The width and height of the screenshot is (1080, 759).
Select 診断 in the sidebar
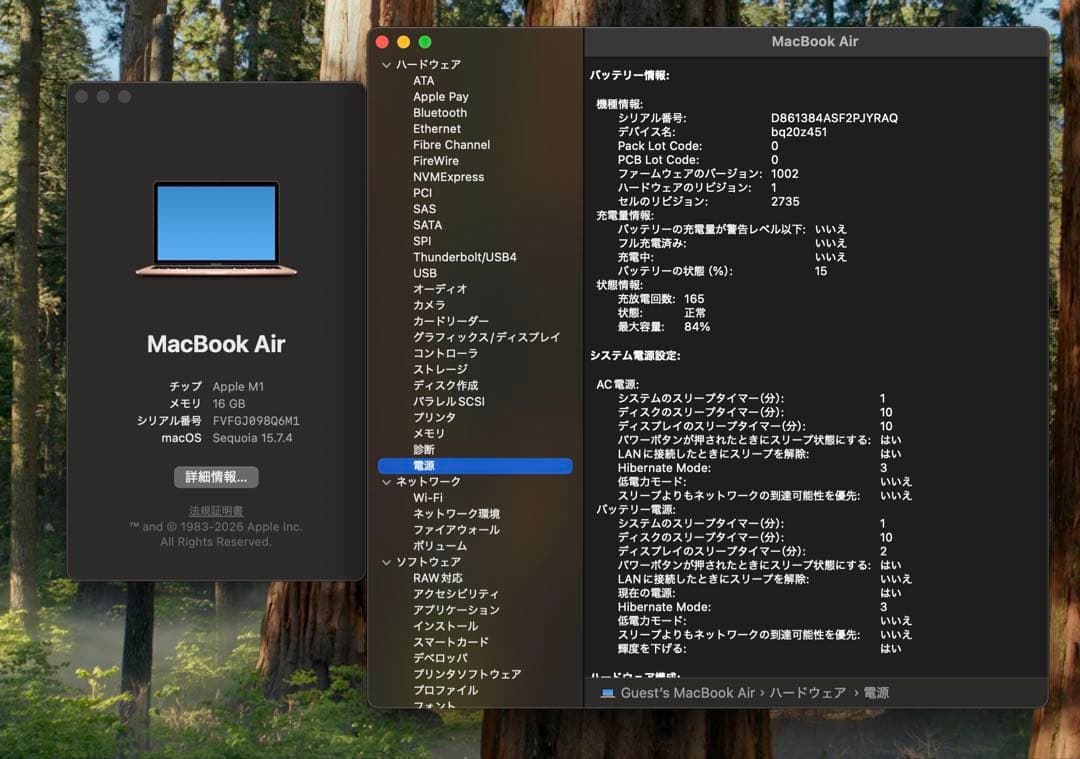(424, 450)
